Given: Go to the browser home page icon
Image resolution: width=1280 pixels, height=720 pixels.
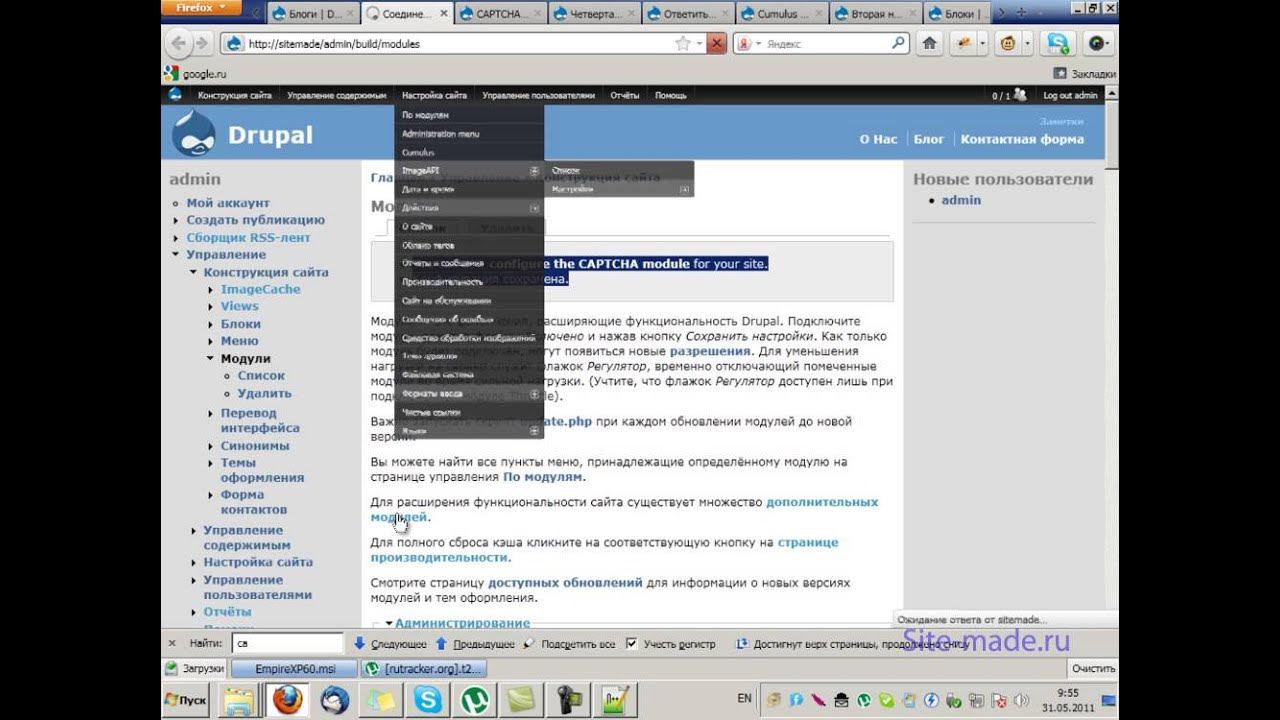Looking at the screenshot, I should point(930,44).
